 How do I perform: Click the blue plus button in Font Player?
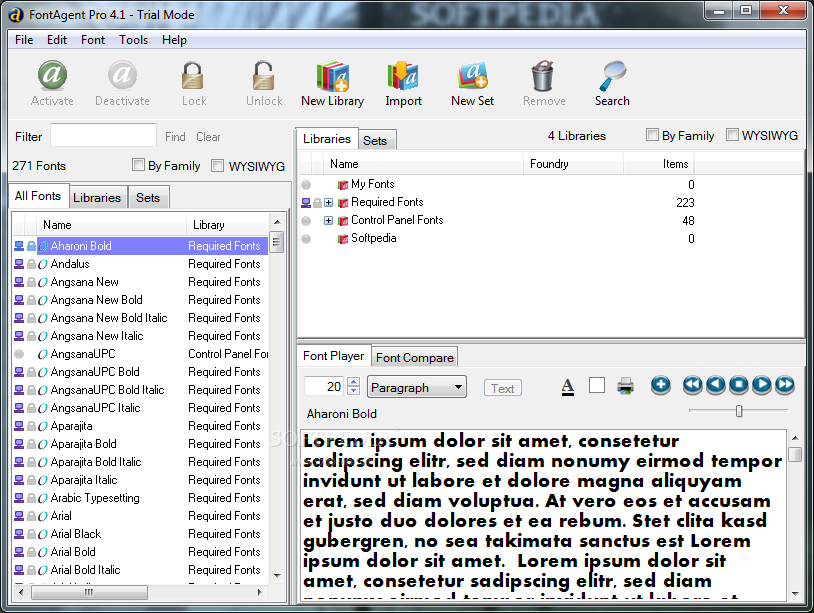pyautogui.click(x=660, y=385)
